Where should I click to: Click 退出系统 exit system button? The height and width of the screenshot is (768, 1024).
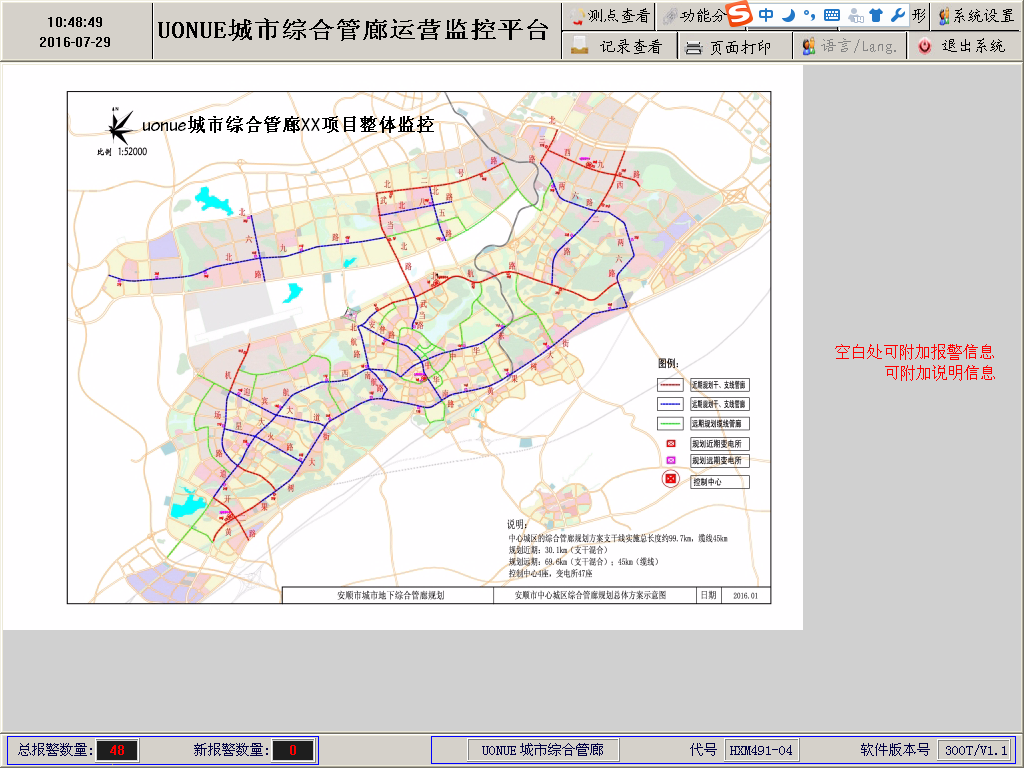click(x=962, y=46)
